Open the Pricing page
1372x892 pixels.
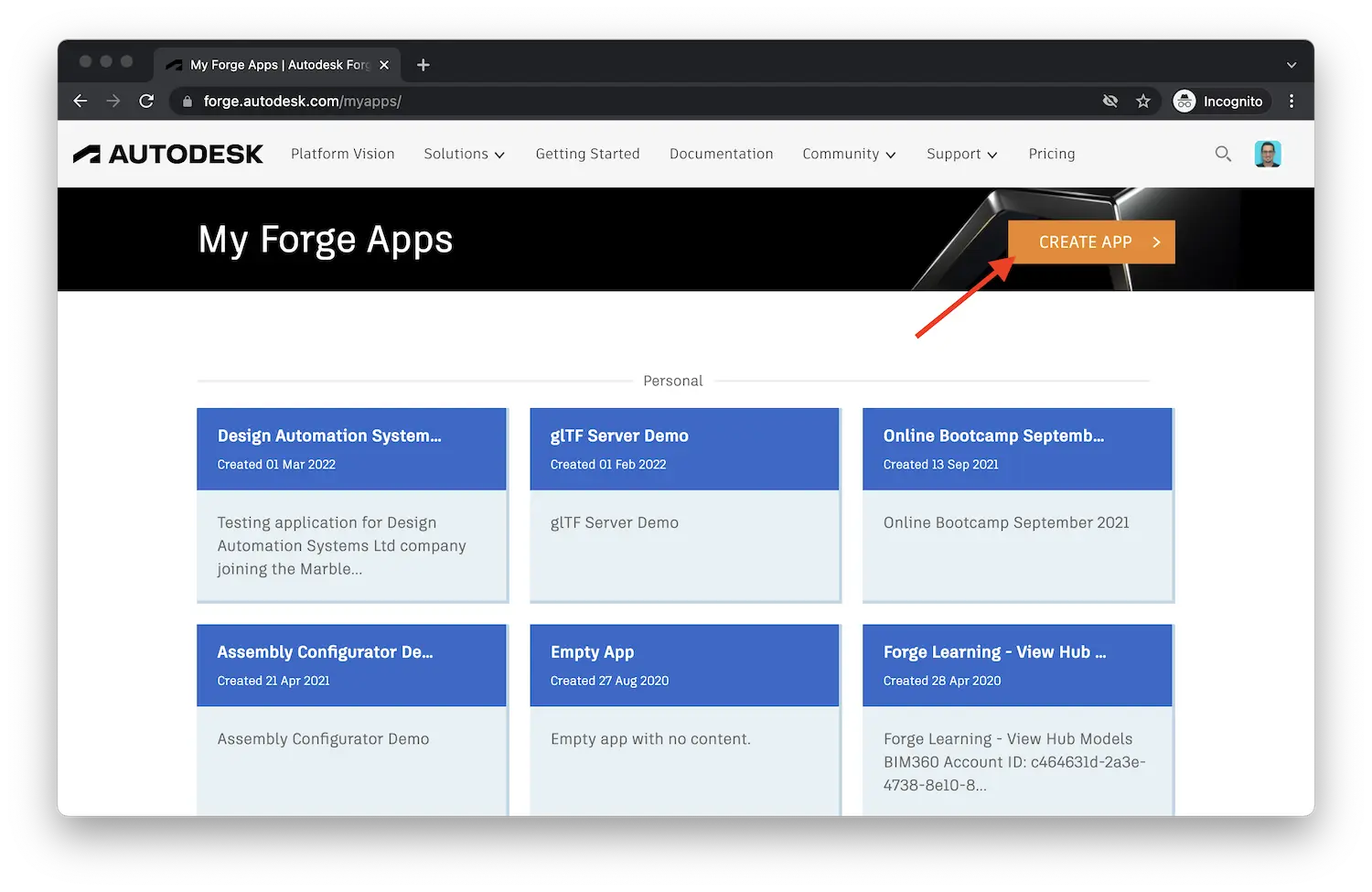[1052, 154]
